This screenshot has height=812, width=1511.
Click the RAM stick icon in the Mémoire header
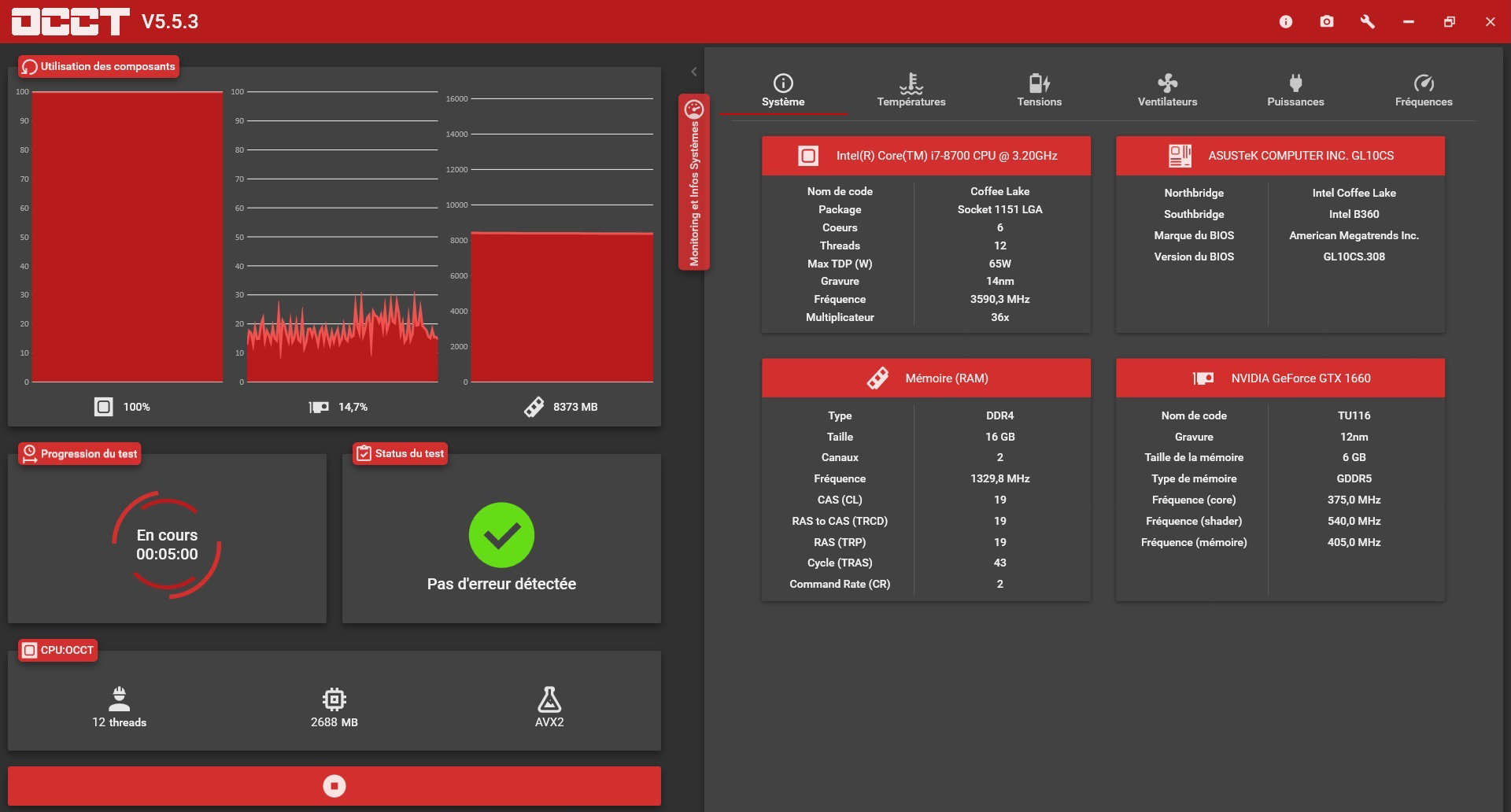coord(877,378)
